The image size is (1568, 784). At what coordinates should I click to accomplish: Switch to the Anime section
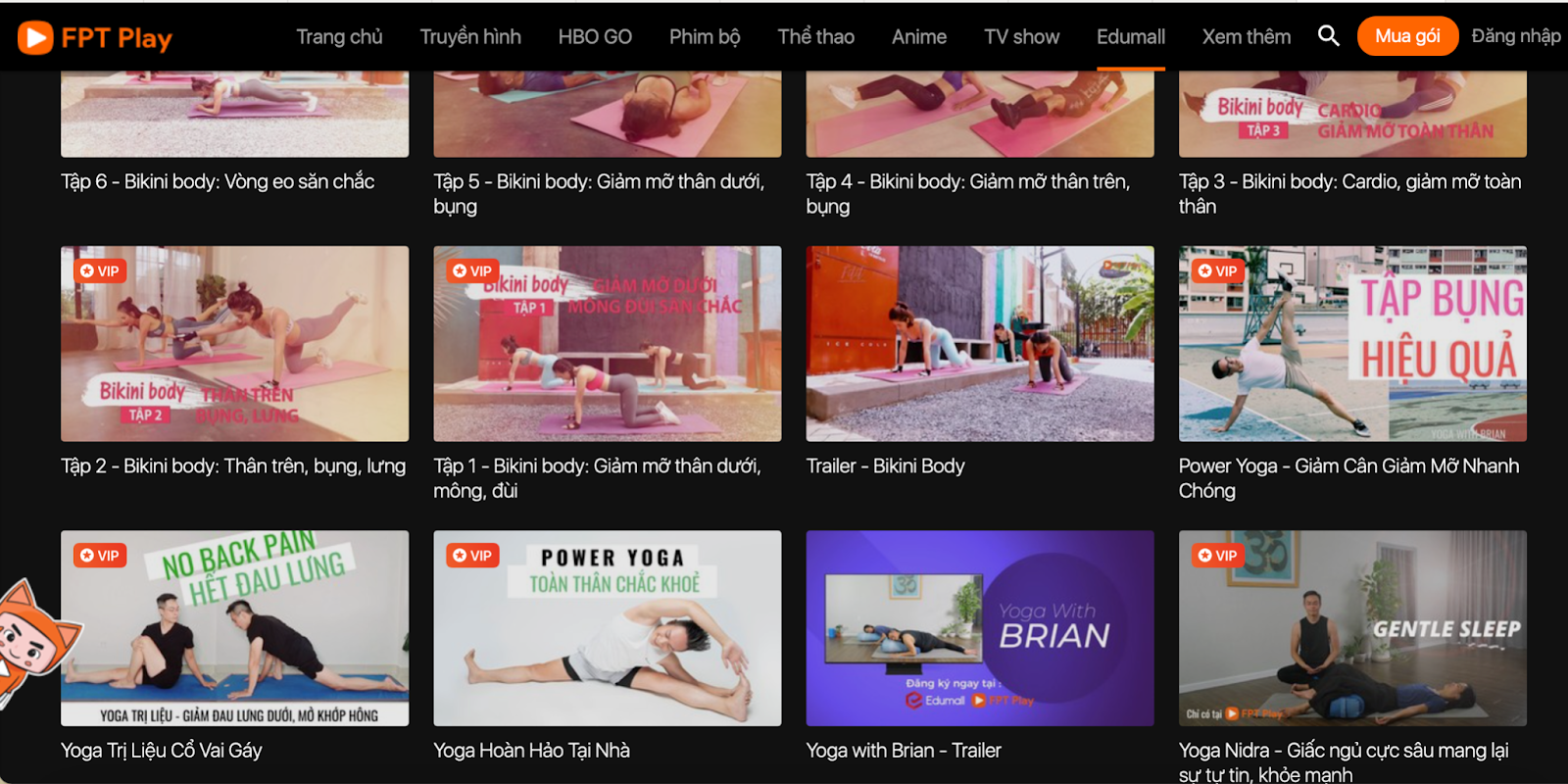tap(919, 36)
